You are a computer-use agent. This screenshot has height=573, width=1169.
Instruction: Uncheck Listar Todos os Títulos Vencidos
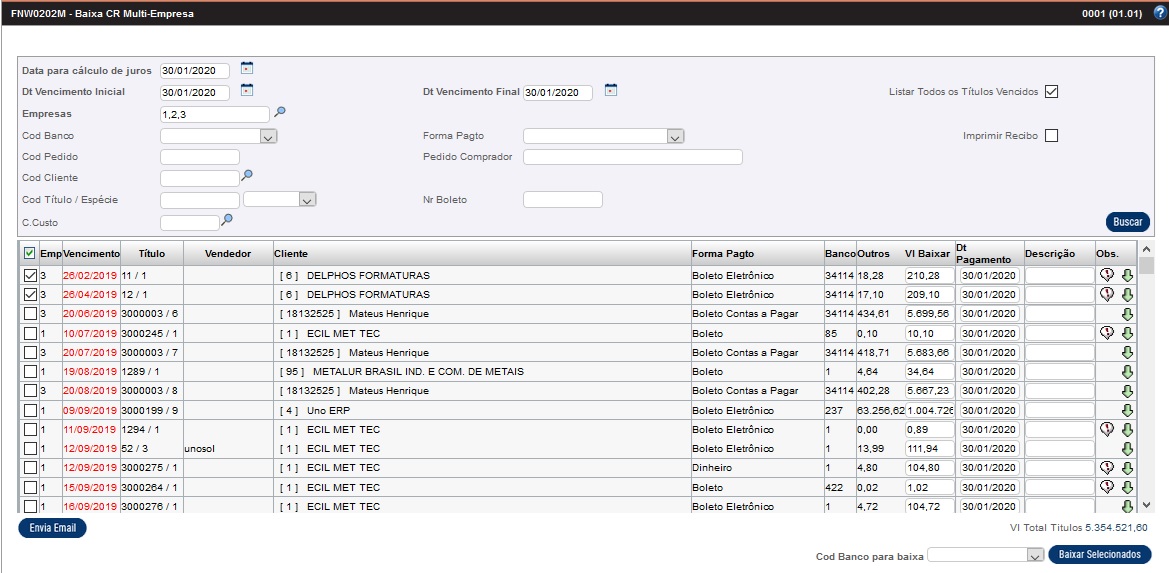click(1051, 92)
